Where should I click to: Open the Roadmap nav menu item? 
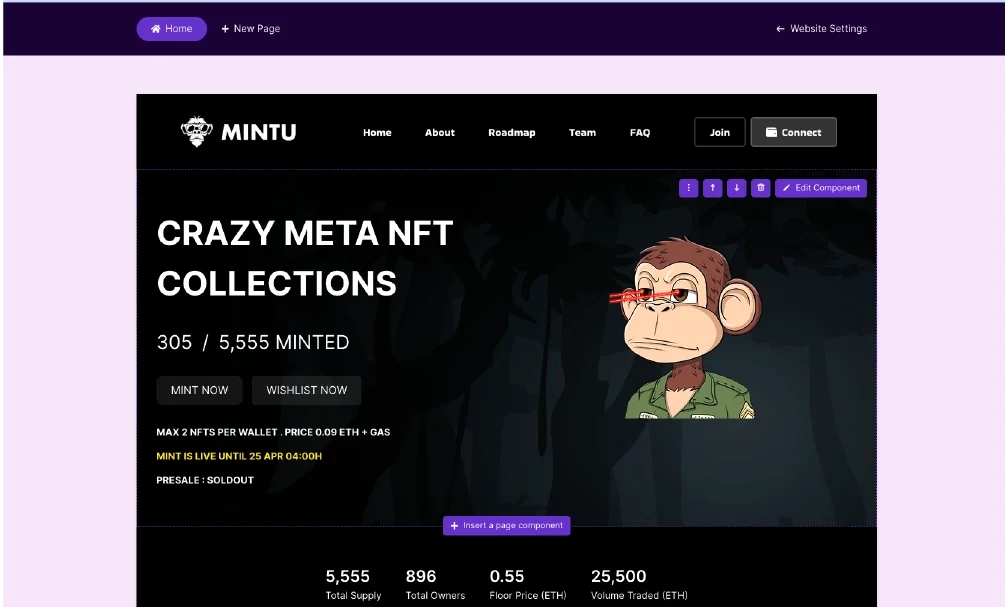[x=512, y=132]
